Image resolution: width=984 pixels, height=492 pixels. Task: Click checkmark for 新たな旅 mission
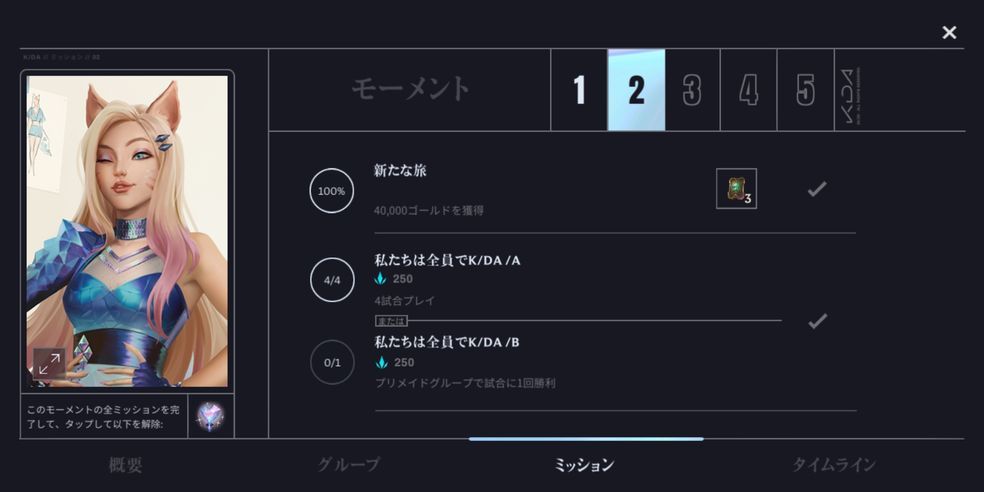[816, 189]
